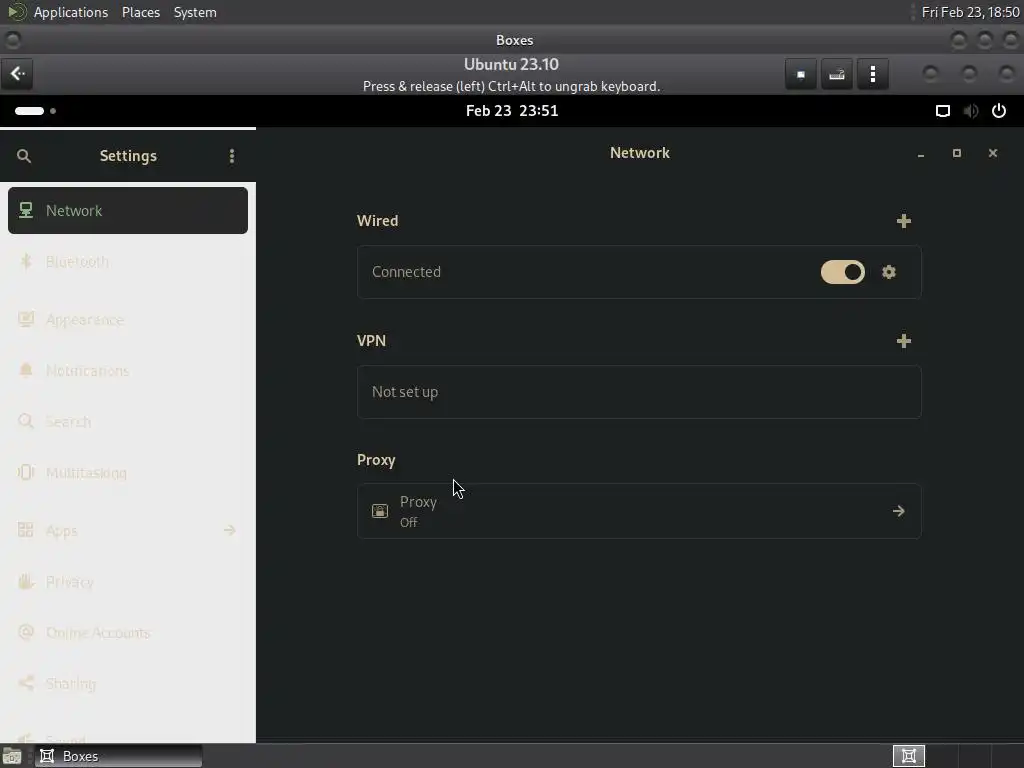1024x768 pixels.
Task: Open Settings search
Action: 24,156
